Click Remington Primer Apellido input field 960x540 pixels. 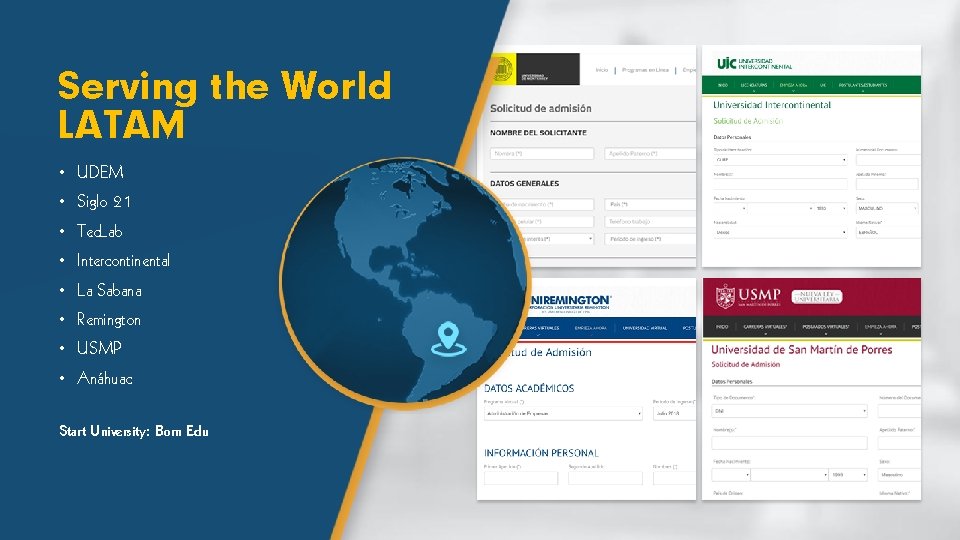pos(521,478)
